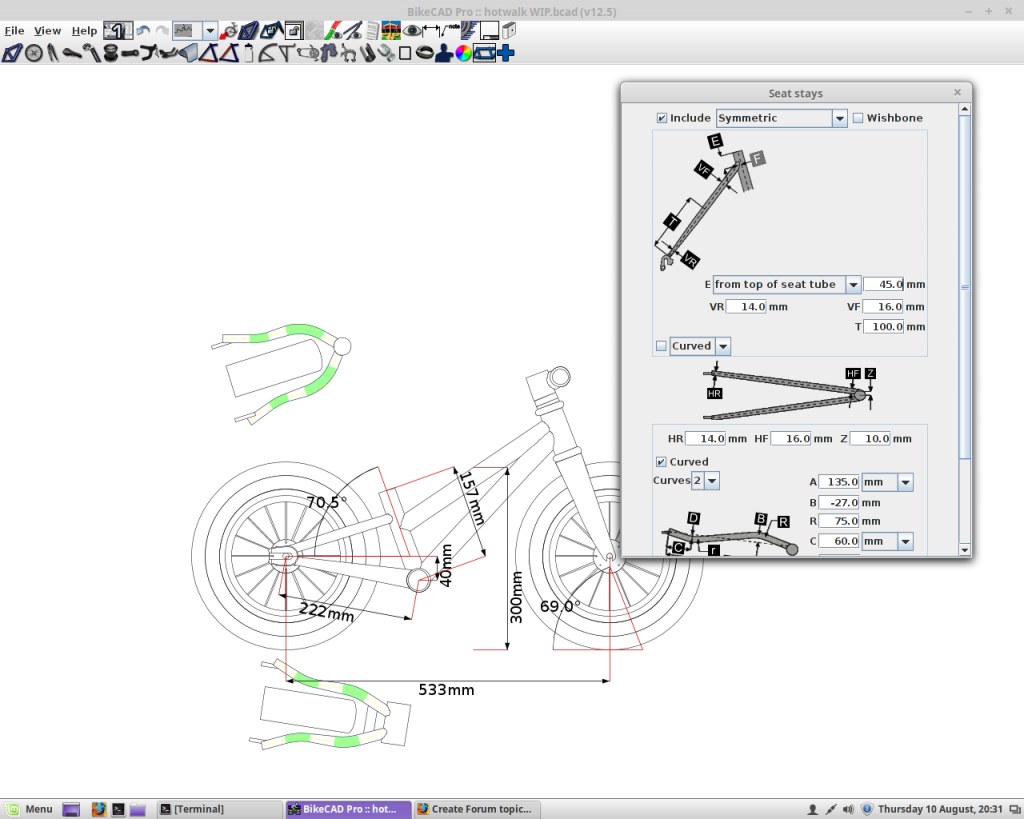
Task: Click the undo arrow icon
Action: click(x=143, y=31)
